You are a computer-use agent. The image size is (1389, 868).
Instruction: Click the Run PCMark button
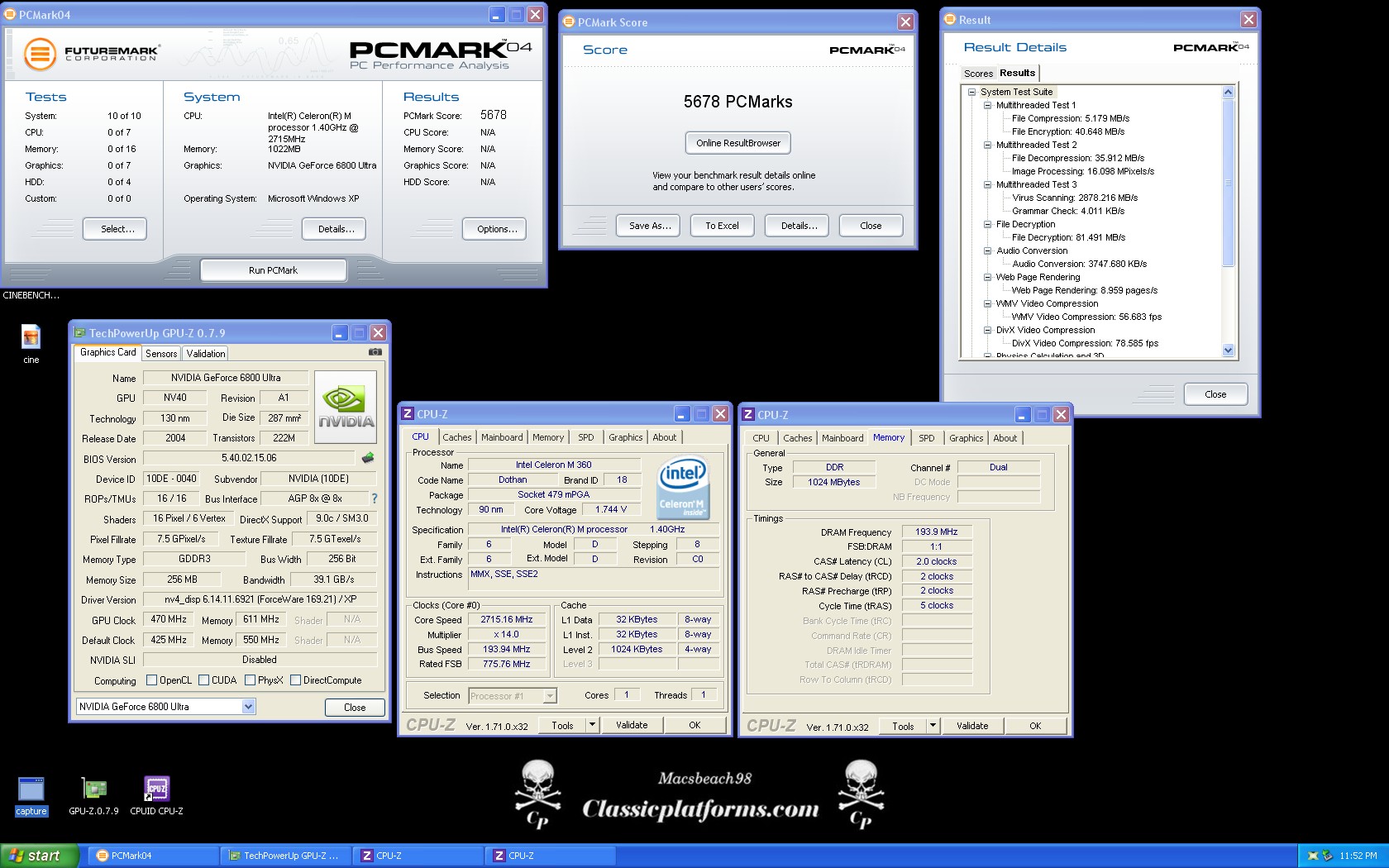[273, 270]
